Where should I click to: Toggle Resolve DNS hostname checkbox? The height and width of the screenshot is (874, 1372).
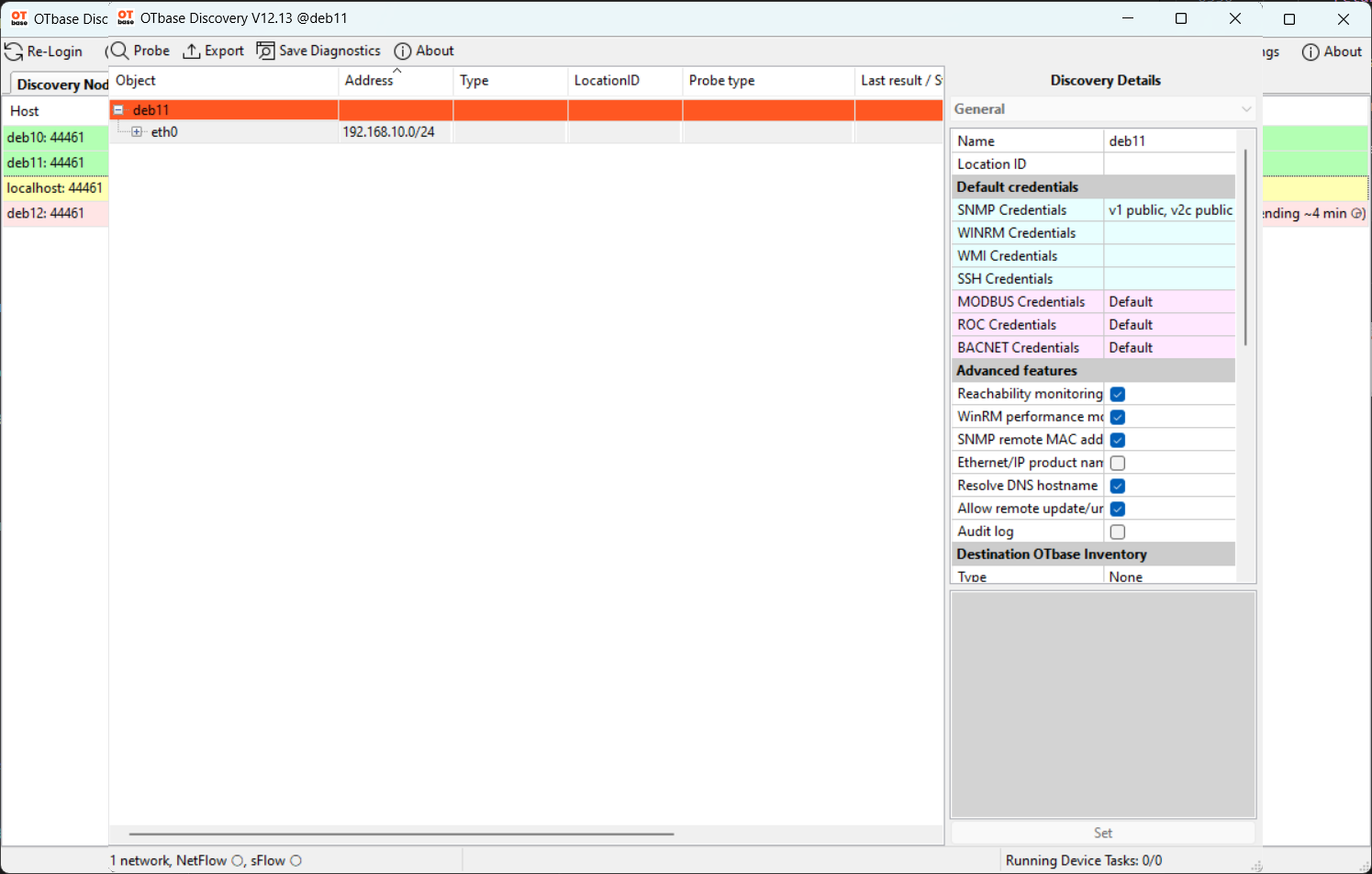1118,486
